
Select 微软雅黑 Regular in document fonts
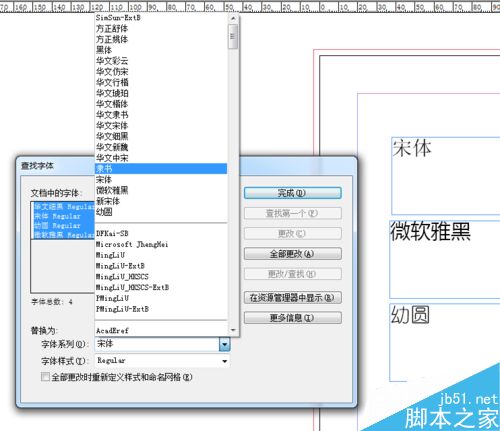click(63, 235)
